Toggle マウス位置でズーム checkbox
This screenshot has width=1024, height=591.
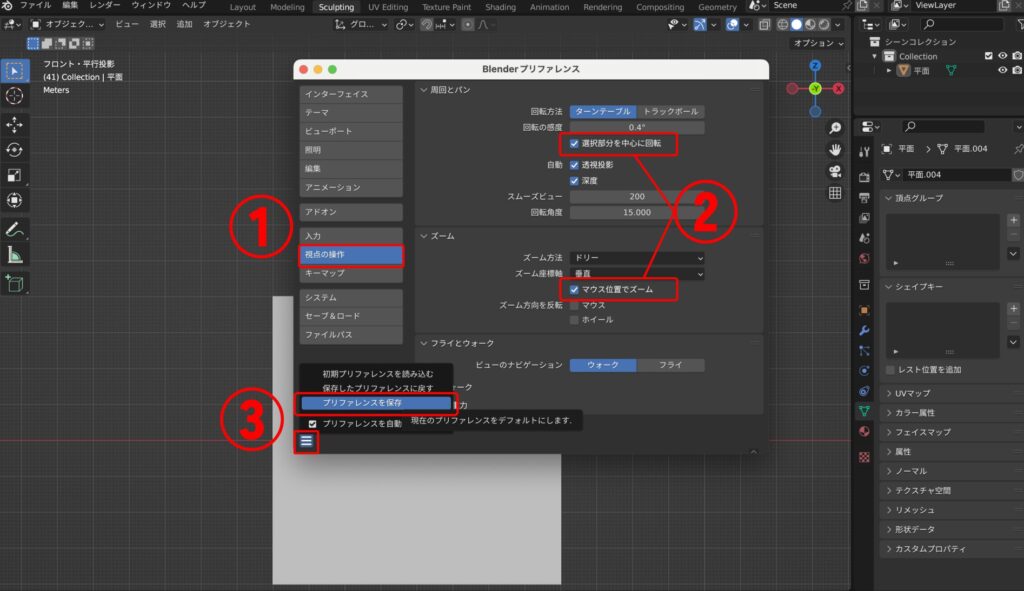574,289
